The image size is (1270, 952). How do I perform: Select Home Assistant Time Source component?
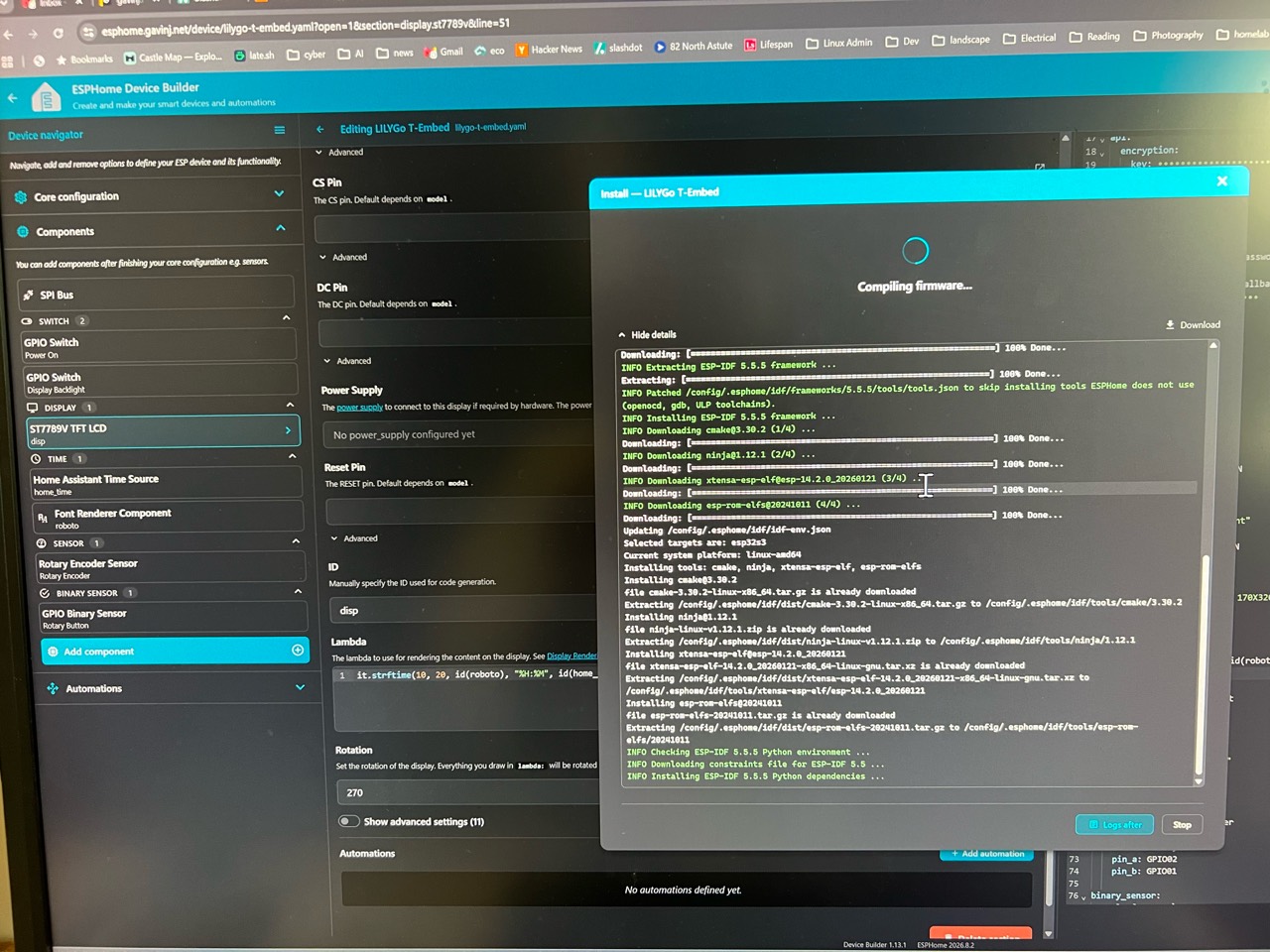[x=166, y=483]
